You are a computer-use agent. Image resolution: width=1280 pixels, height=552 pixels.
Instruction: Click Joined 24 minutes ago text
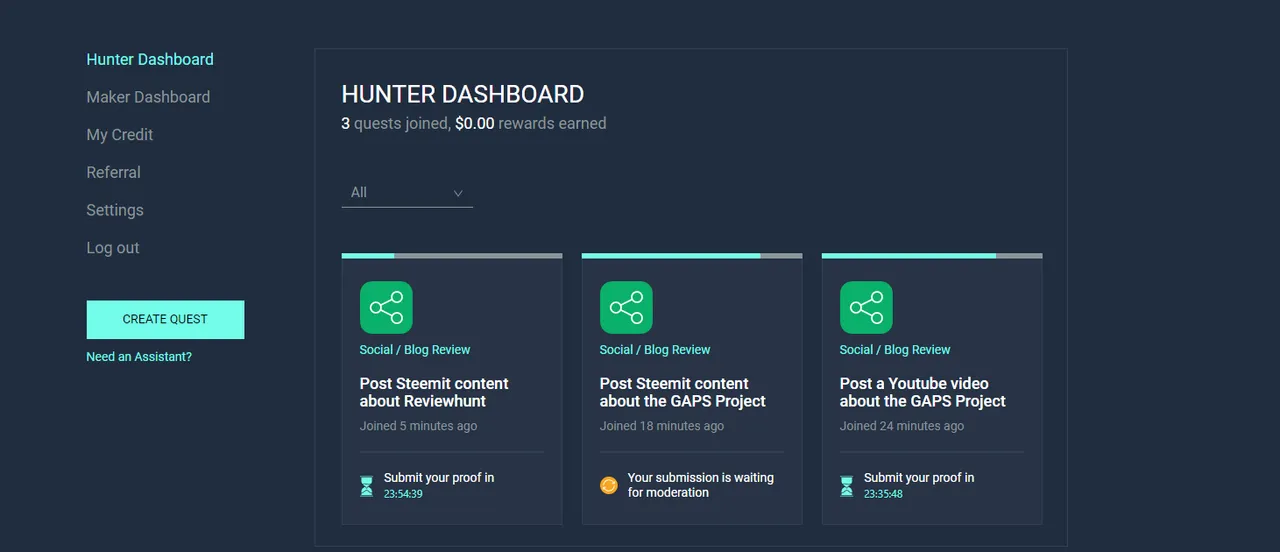tap(902, 426)
